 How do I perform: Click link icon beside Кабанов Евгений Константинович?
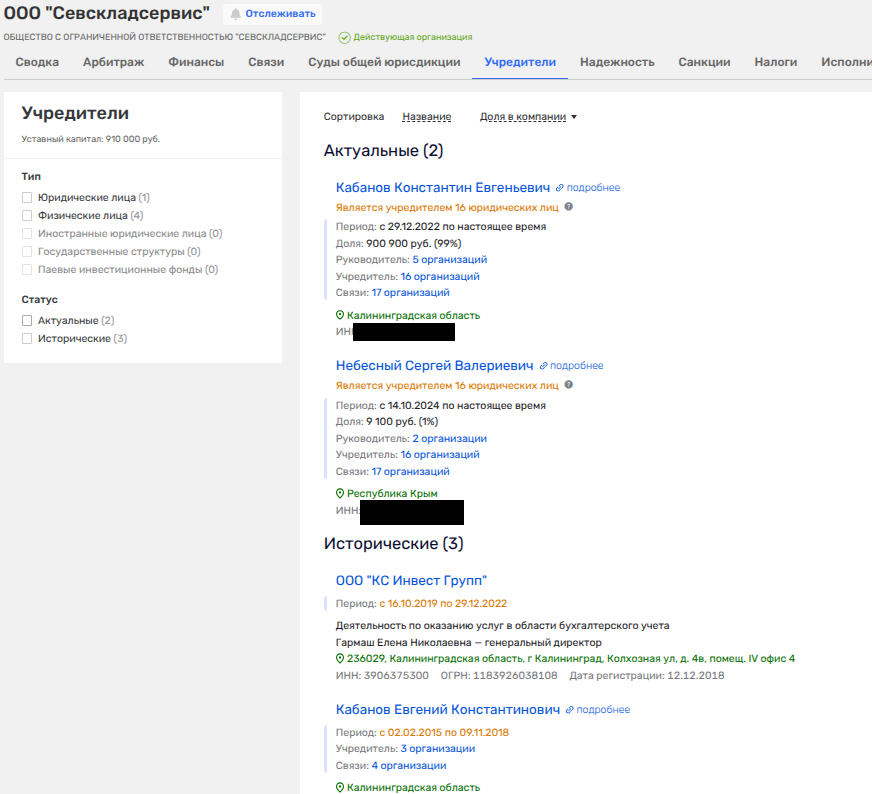click(570, 710)
